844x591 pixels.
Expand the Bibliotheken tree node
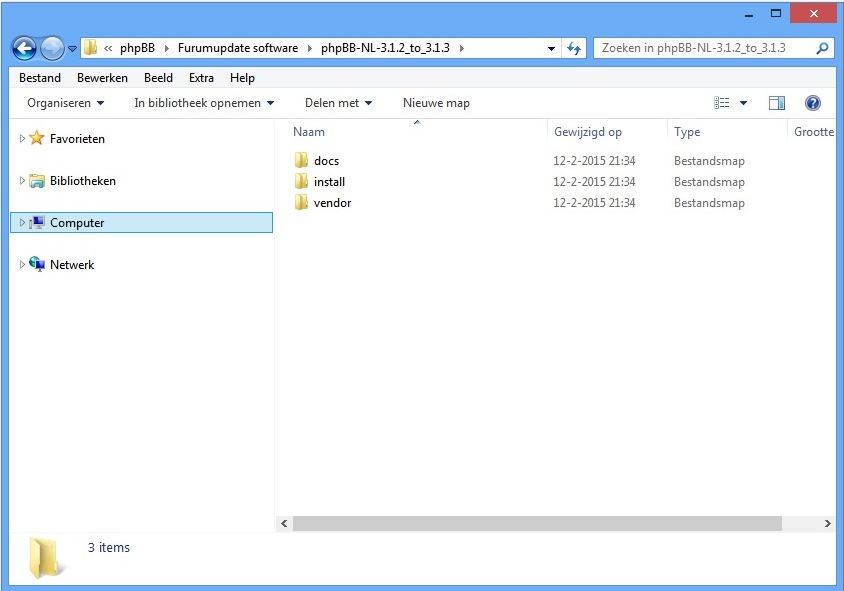coord(22,180)
